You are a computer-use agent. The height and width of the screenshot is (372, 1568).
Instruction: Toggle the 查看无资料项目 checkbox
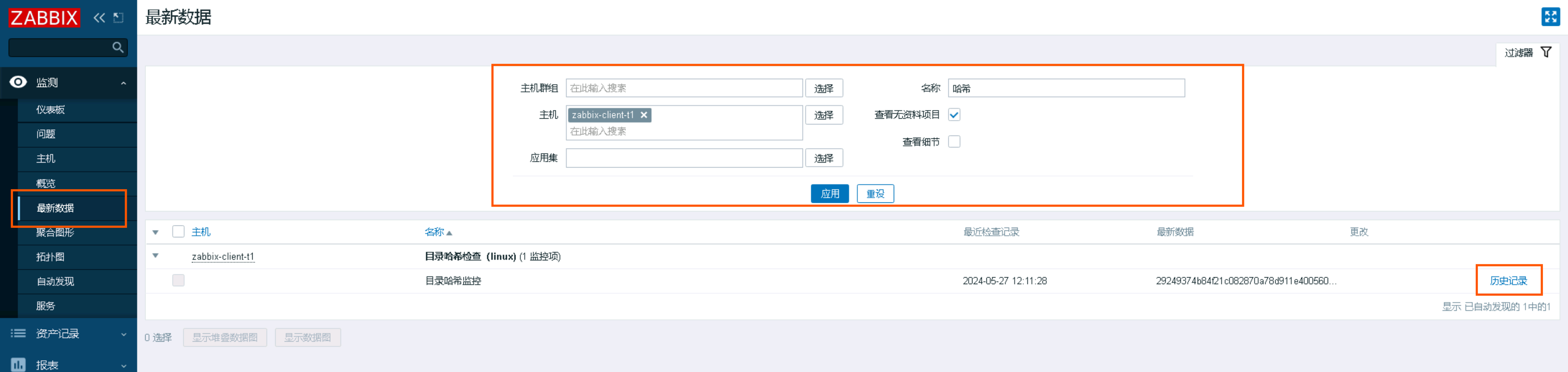(954, 115)
